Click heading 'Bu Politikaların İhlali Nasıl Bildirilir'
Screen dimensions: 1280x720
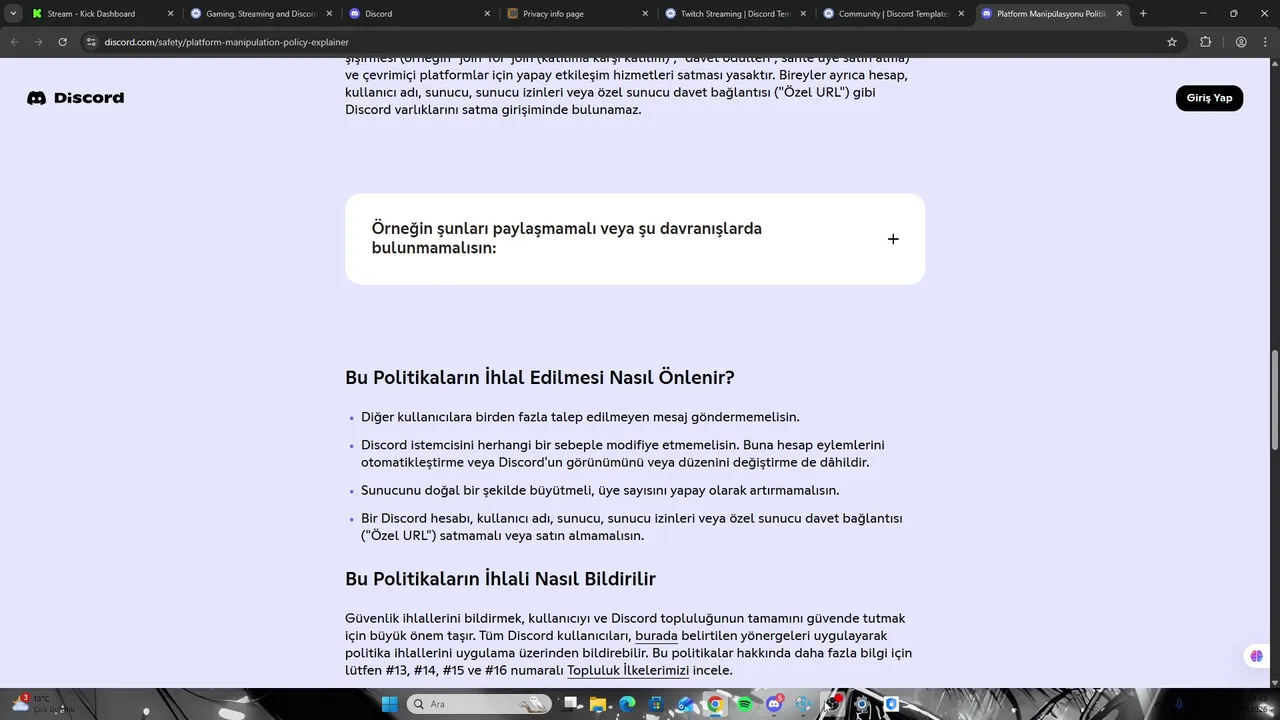click(x=500, y=579)
